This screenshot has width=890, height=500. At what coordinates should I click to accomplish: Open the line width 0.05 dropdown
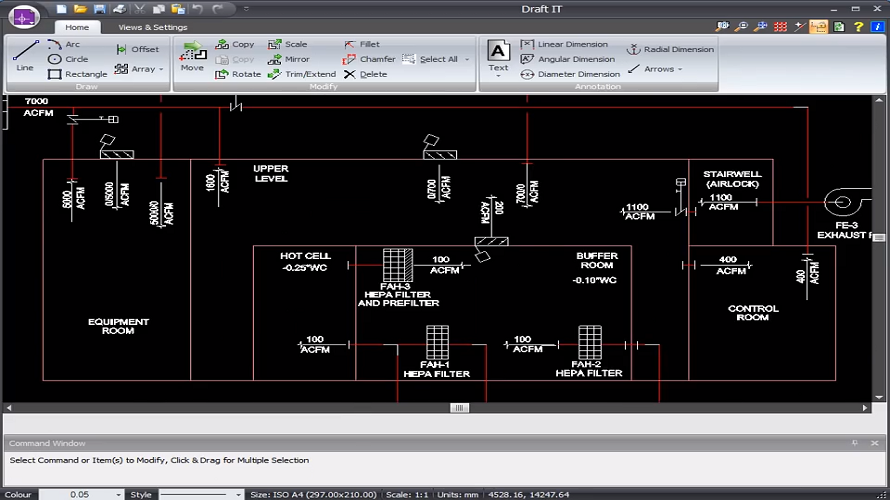point(119,494)
